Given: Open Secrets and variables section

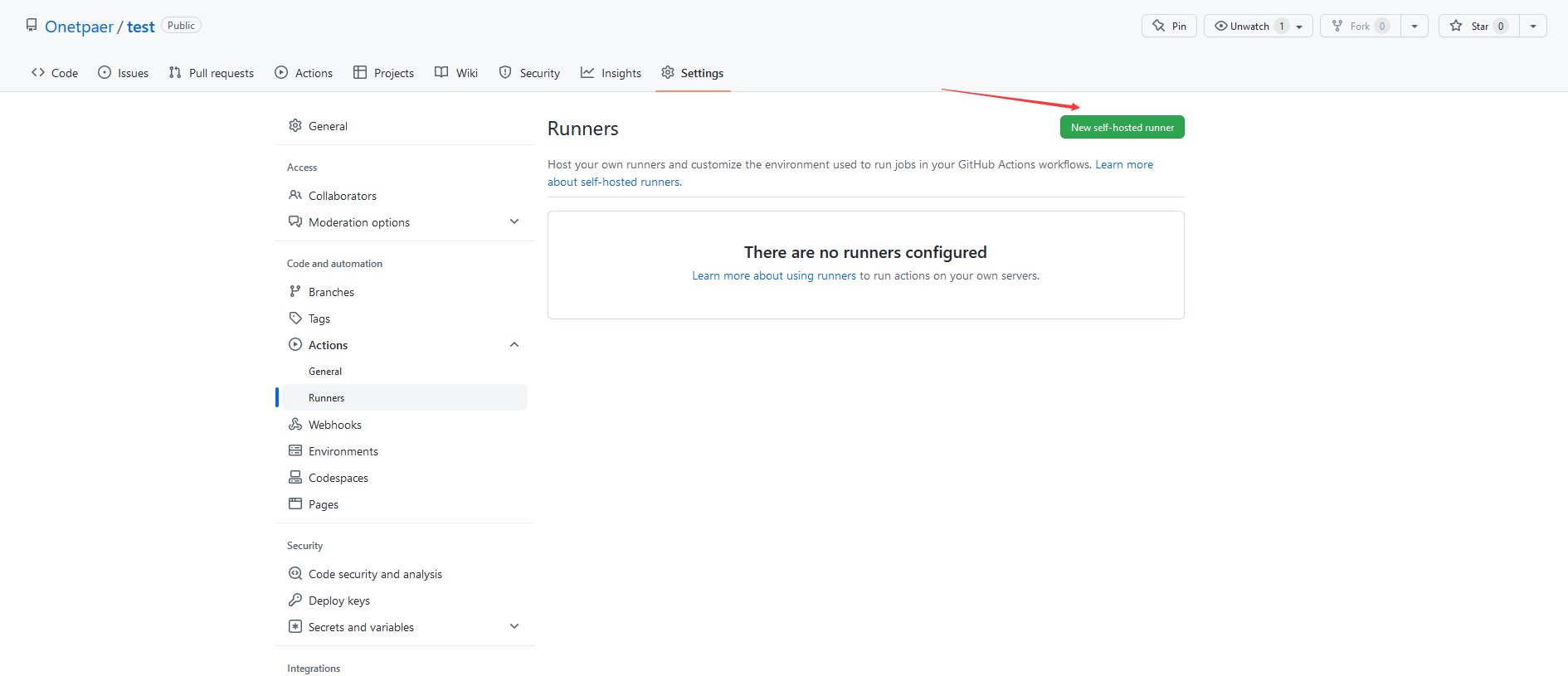Looking at the screenshot, I should pyautogui.click(x=405, y=627).
